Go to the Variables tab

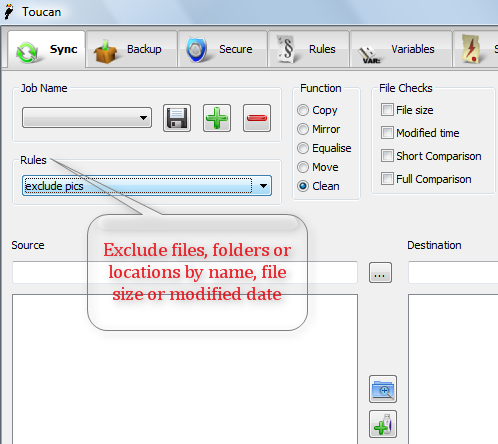[x=401, y=49]
